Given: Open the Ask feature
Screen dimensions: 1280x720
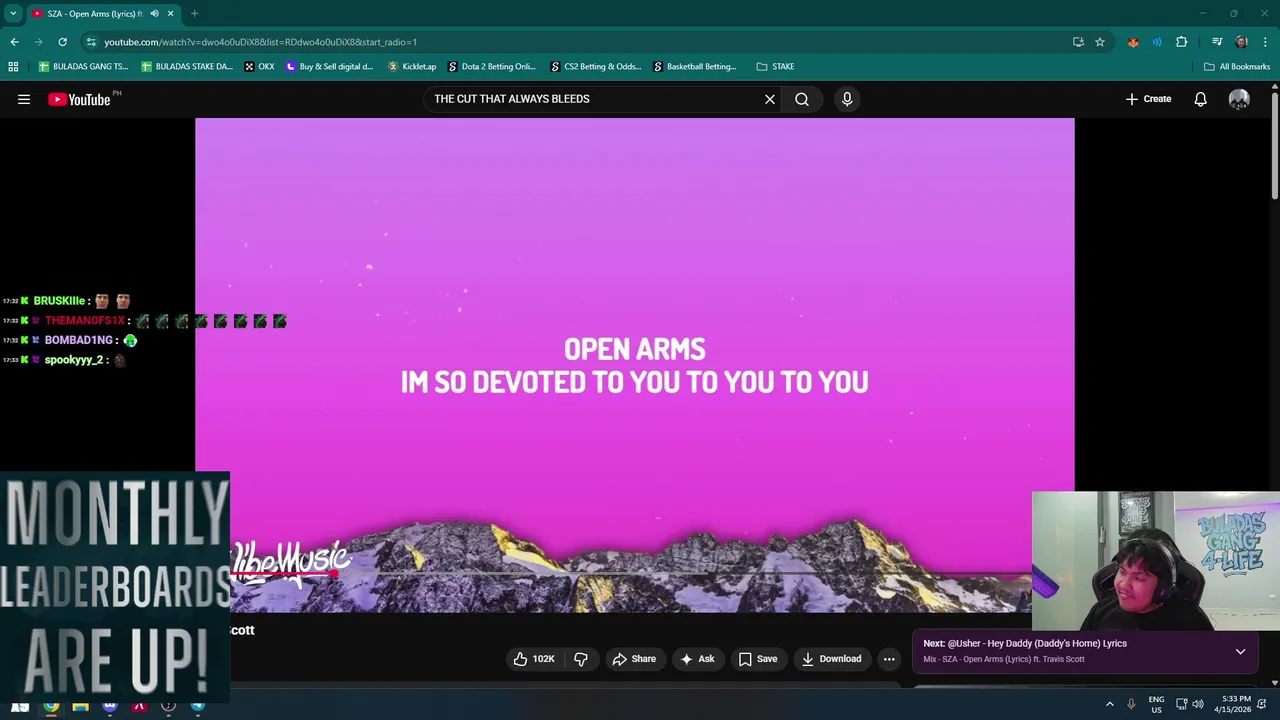Looking at the screenshot, I should (697, 659).
